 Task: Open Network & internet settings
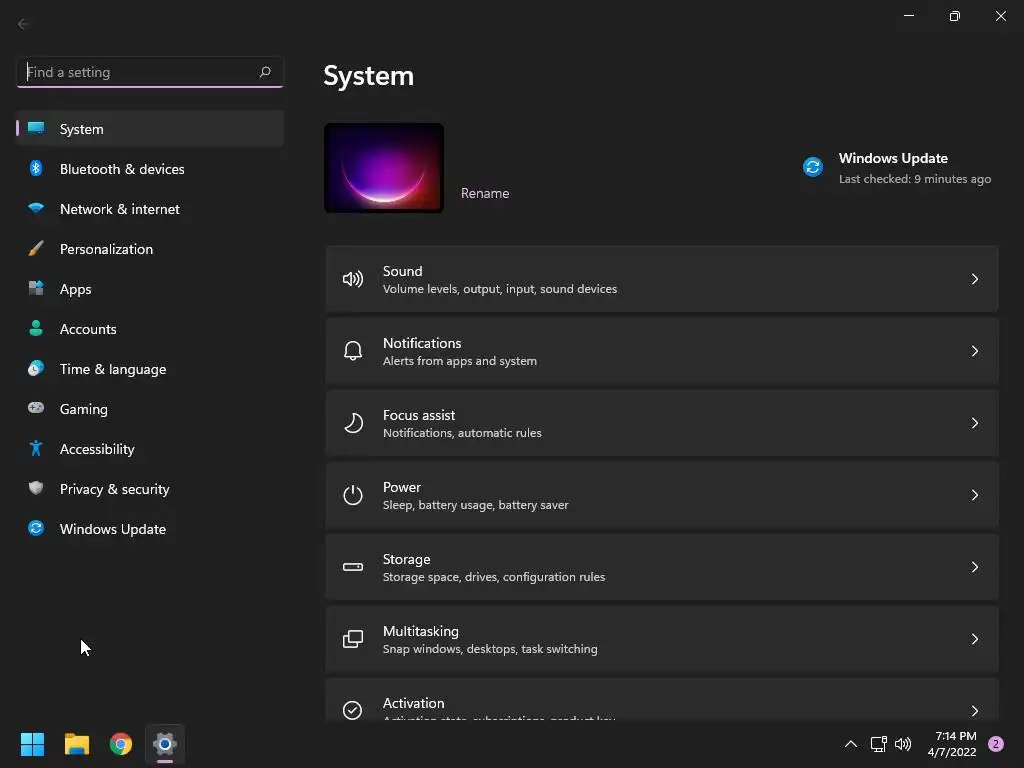pos(150,209)
